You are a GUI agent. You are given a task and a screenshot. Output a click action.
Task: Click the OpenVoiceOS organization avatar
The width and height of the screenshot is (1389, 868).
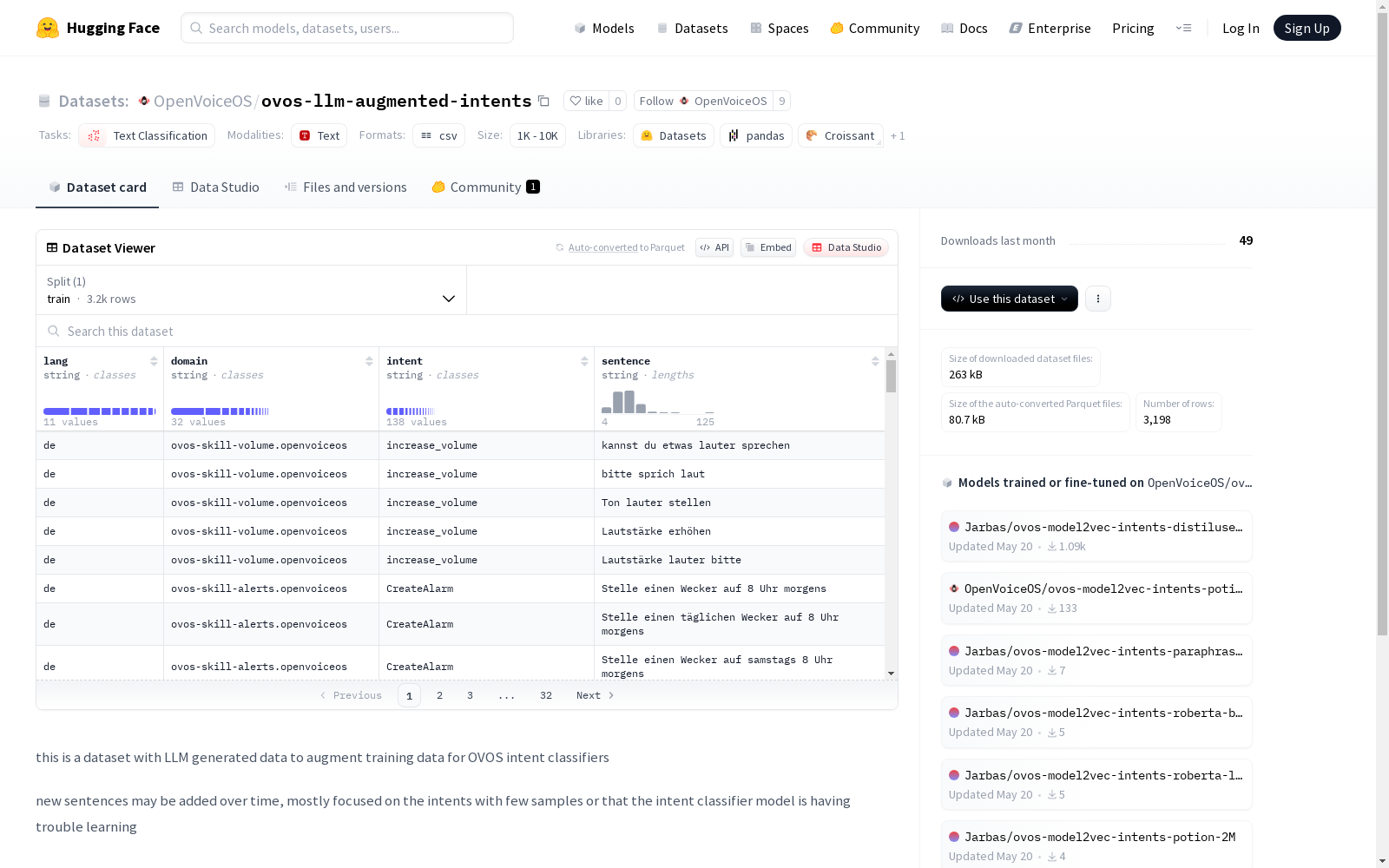click(144, 101)
